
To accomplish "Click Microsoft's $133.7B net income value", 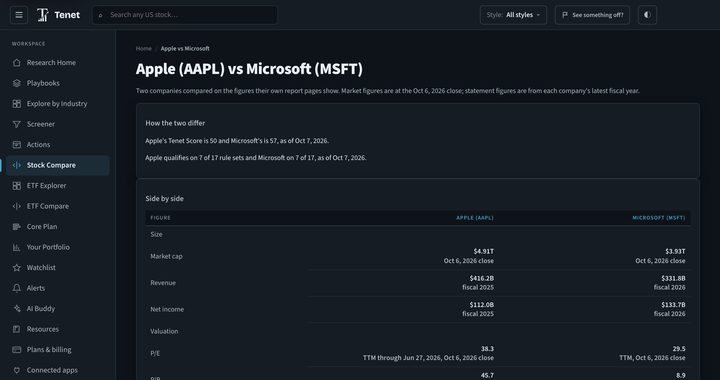I will click(673, 305).
